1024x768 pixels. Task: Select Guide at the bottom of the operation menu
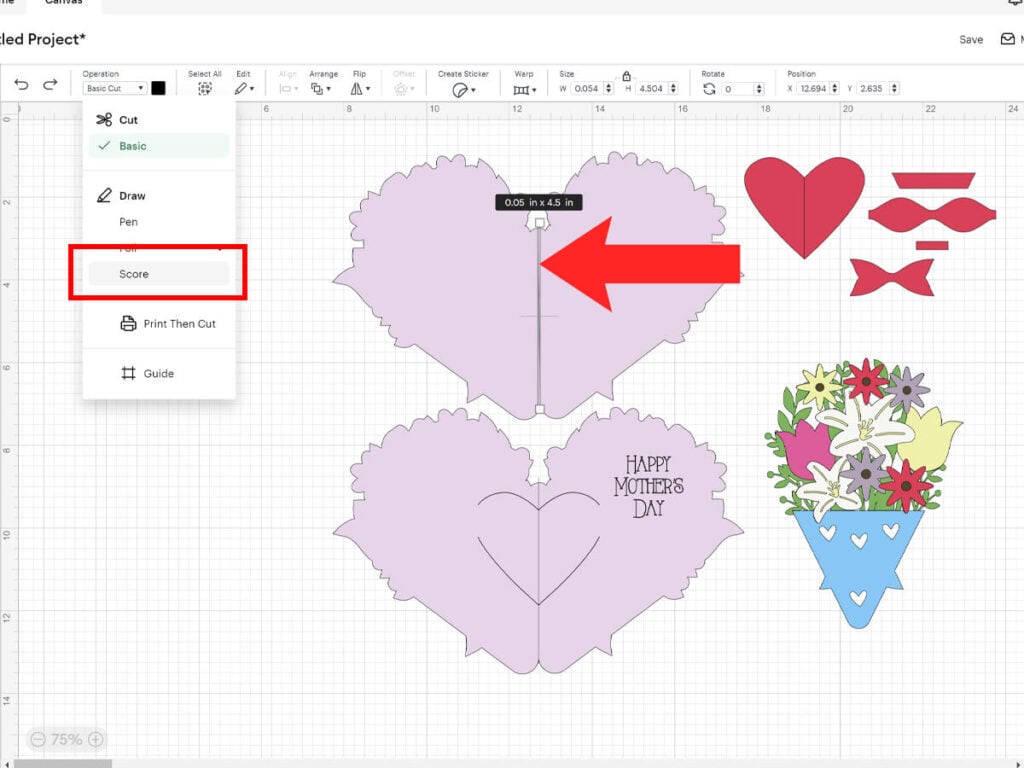tap(157, 373)
